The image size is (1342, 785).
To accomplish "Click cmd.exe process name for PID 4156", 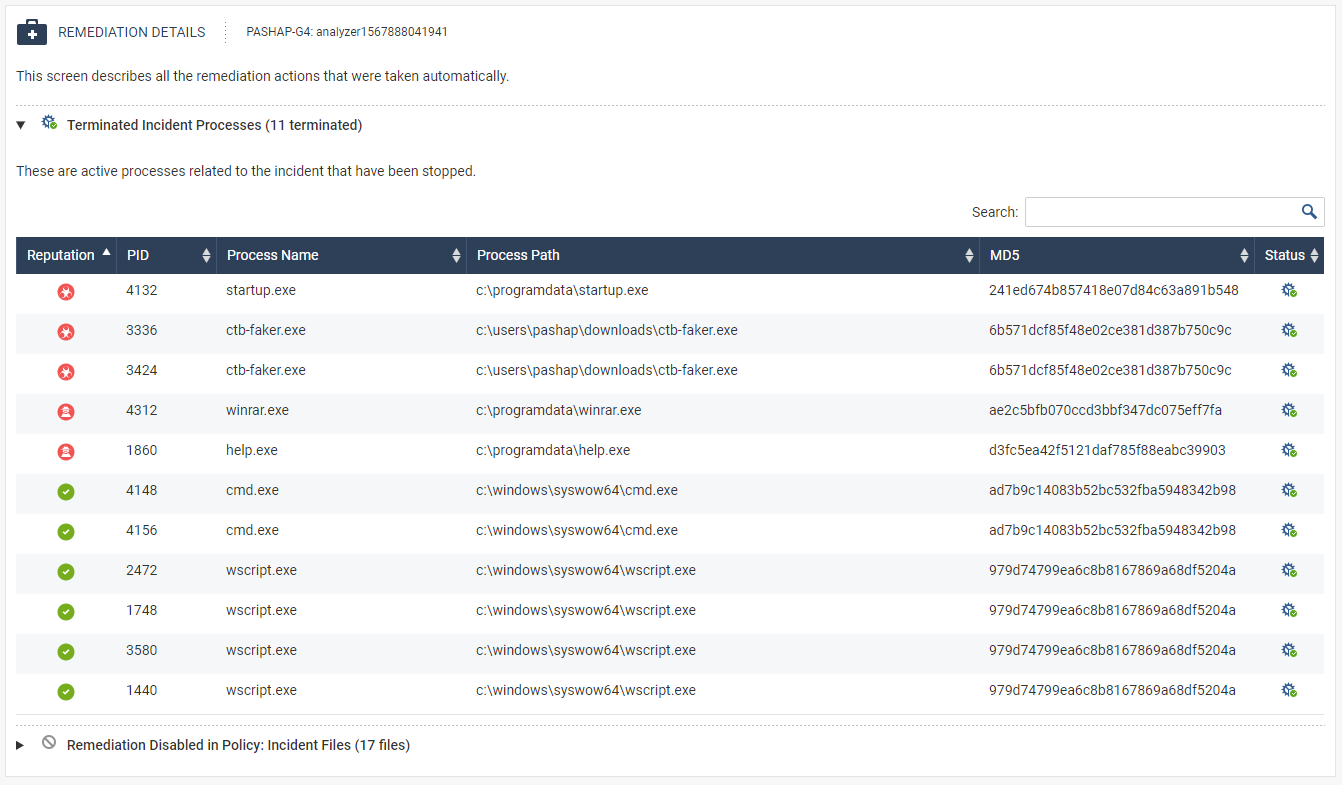I will pos(252,530).
